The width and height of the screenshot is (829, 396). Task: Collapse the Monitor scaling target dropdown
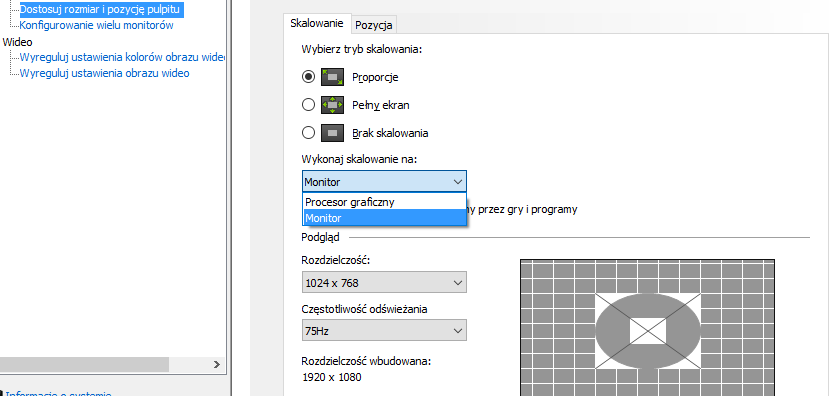click(384, 181)
